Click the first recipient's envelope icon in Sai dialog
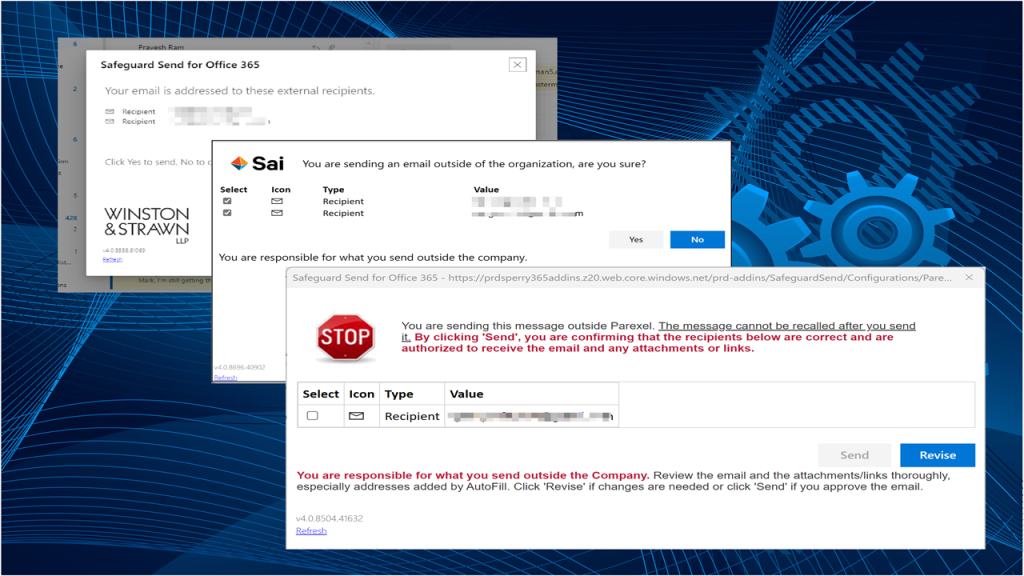 (277, 200)
